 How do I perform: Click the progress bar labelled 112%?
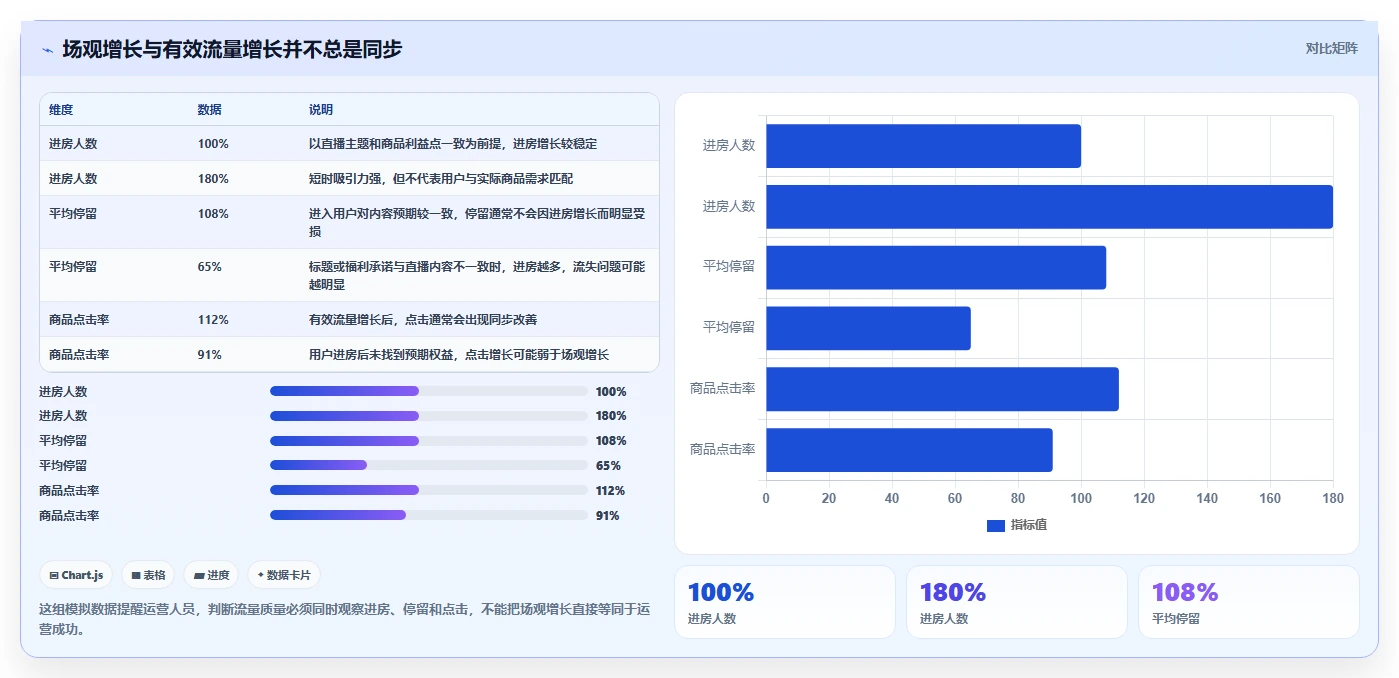pyautogui.click(x=428, y=490)
